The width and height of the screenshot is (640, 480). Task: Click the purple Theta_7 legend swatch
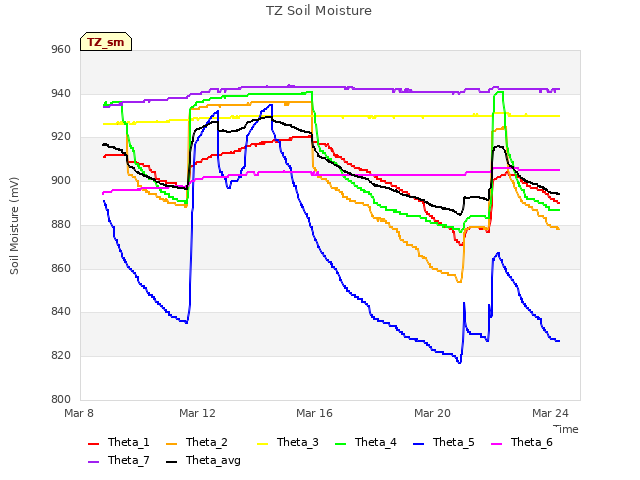pyautogui.click(x=93, y=462)
